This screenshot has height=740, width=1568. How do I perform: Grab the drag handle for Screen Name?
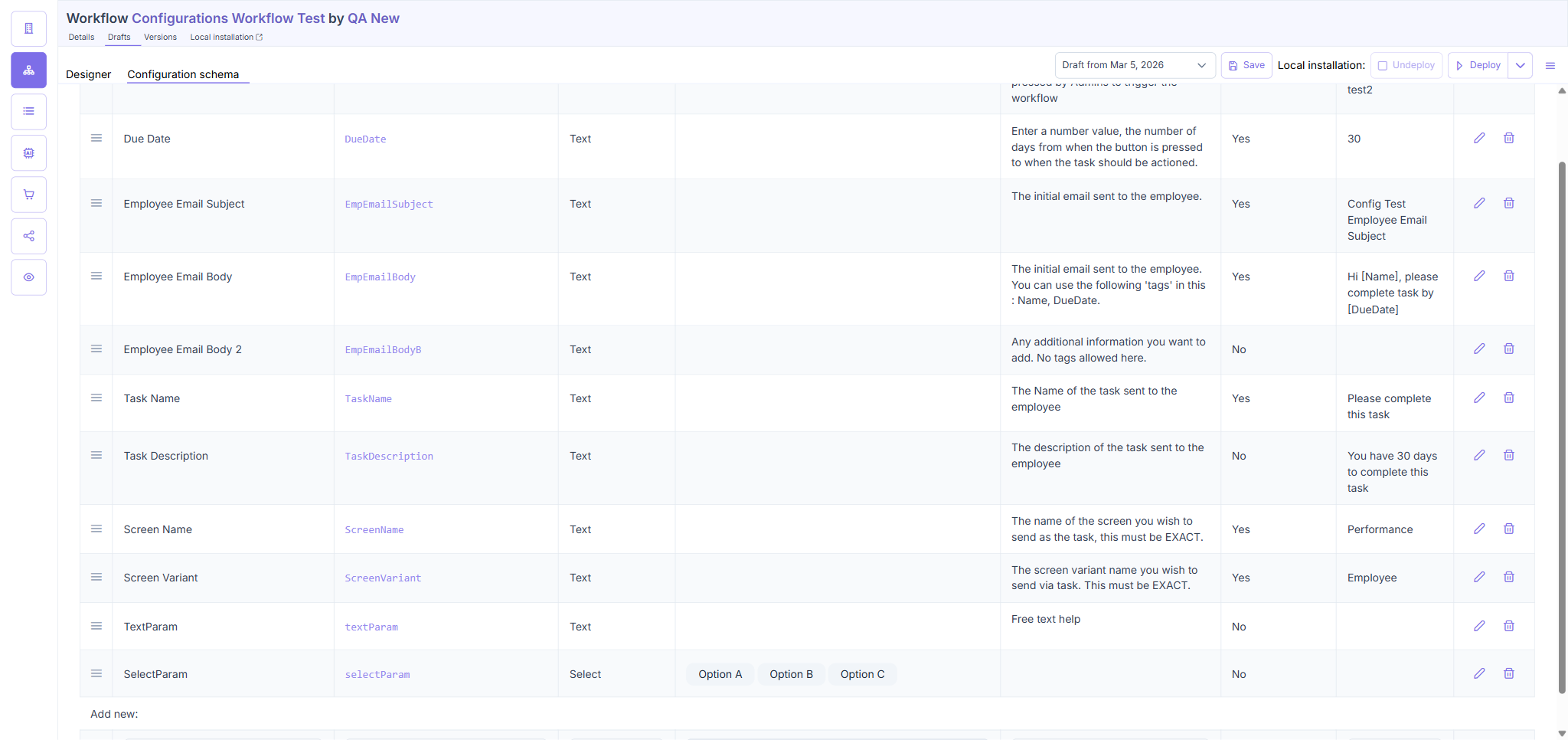pyautogui.click(x=96, y=529)
